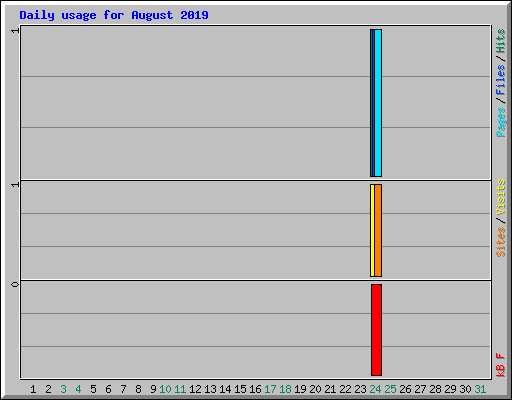Image resolution: width=512 pixels, height=400 pixels.
Task: Click day label 27 on the x-axis
Action: [x=420, y=389]
